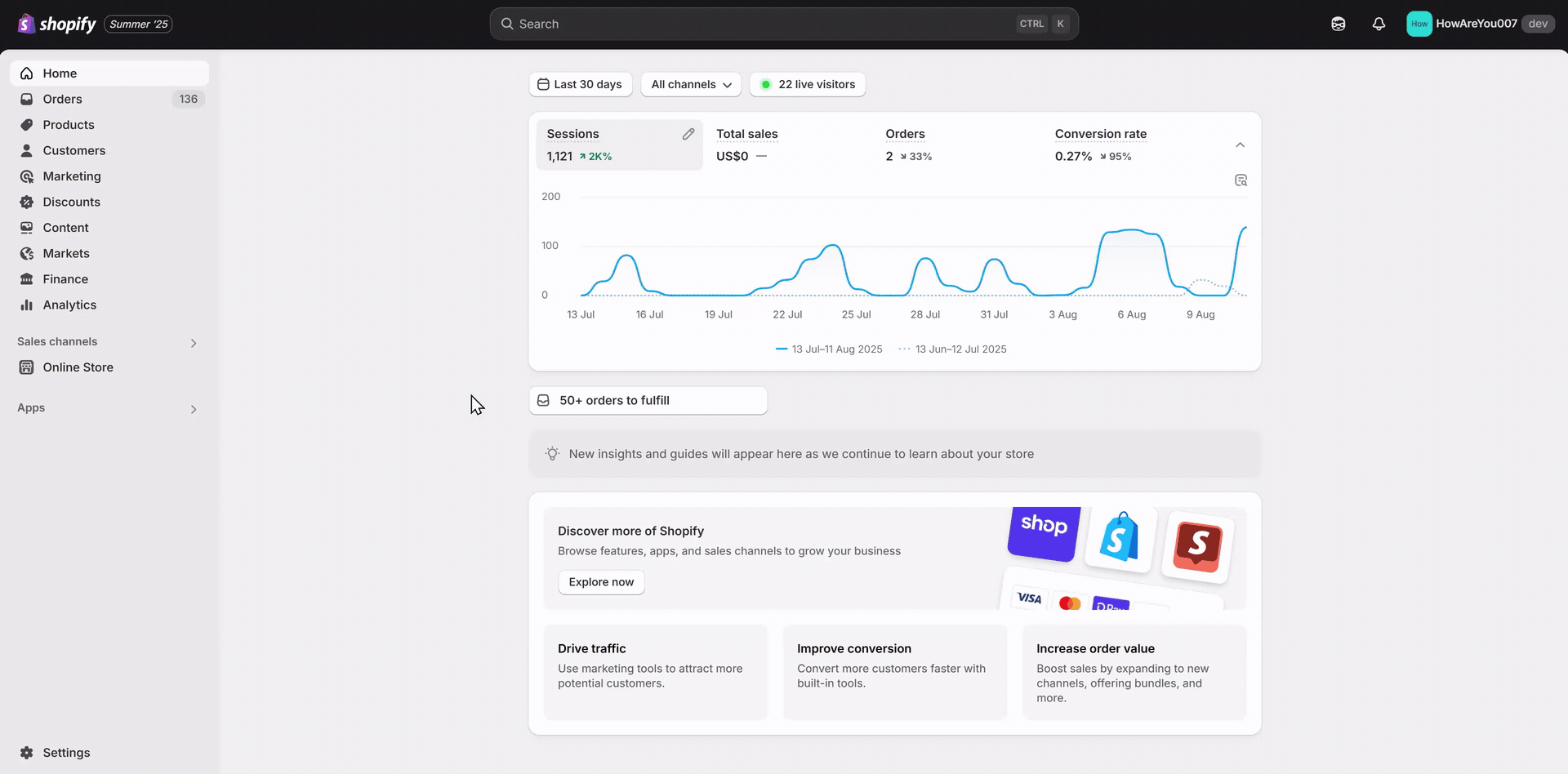Open the Home sidebar icon

coord(27,73)
